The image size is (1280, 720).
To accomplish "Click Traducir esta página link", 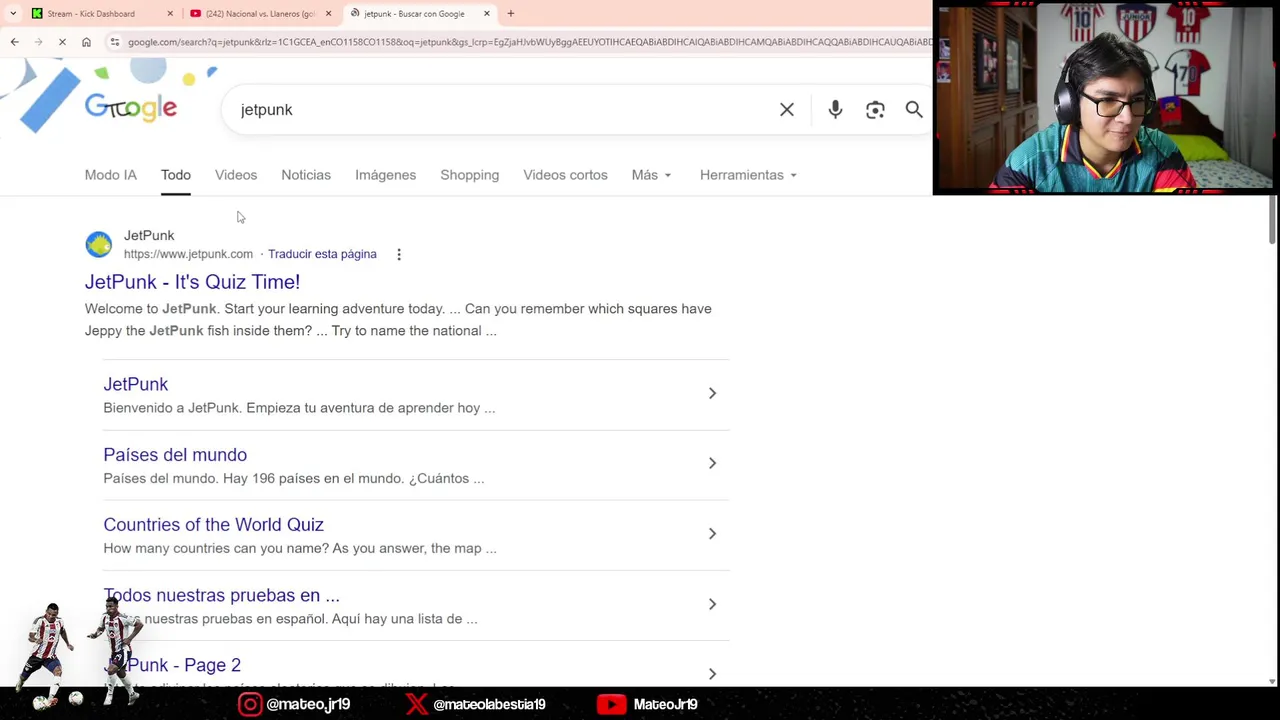I will pyautogui.click(x=322, y=254).
